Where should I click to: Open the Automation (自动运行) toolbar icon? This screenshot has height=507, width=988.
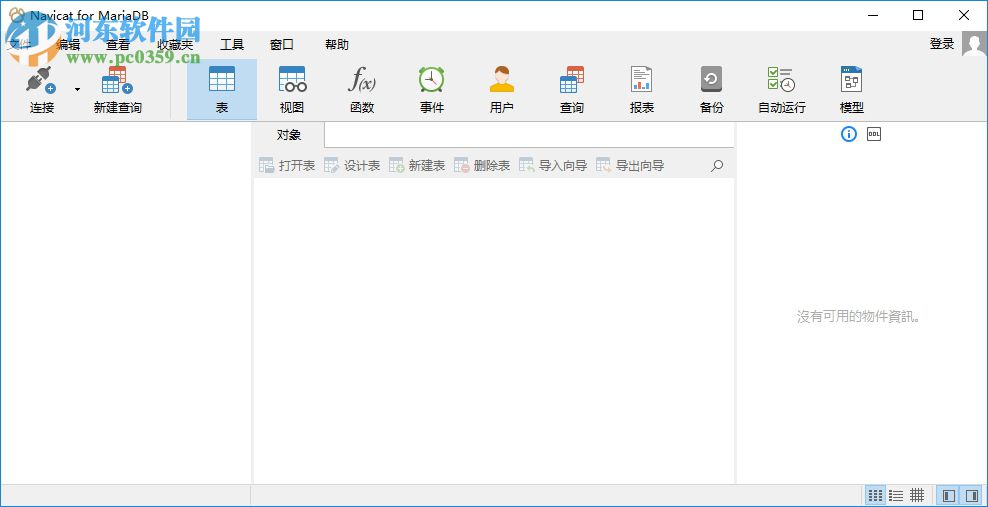pyautogui.click(x=781, y=90)
